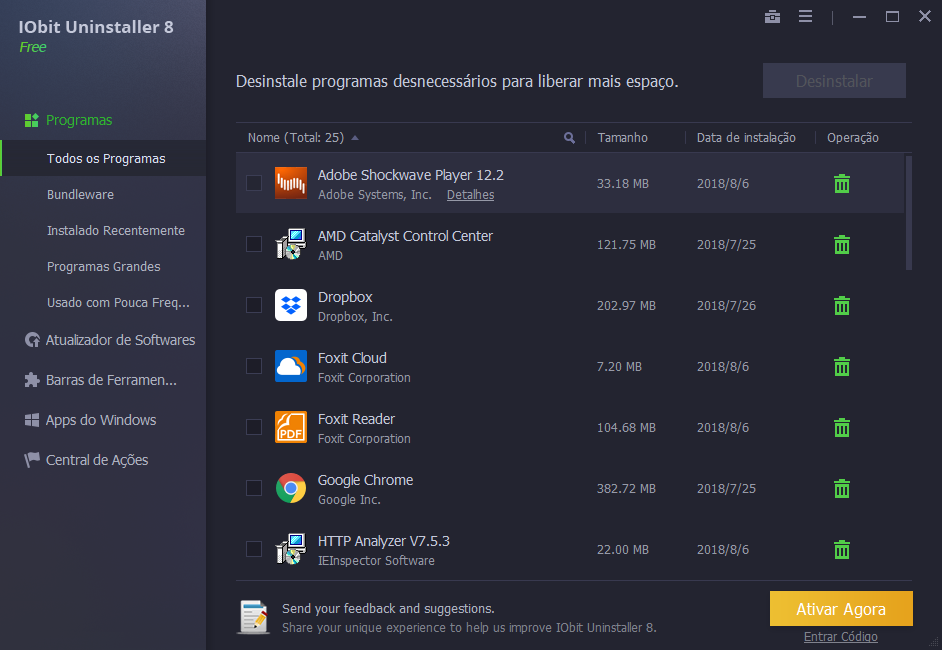Viewport: 942px width, 650px height.
Task: Click the 2018/7/26 install date
Action: (726, 306)
